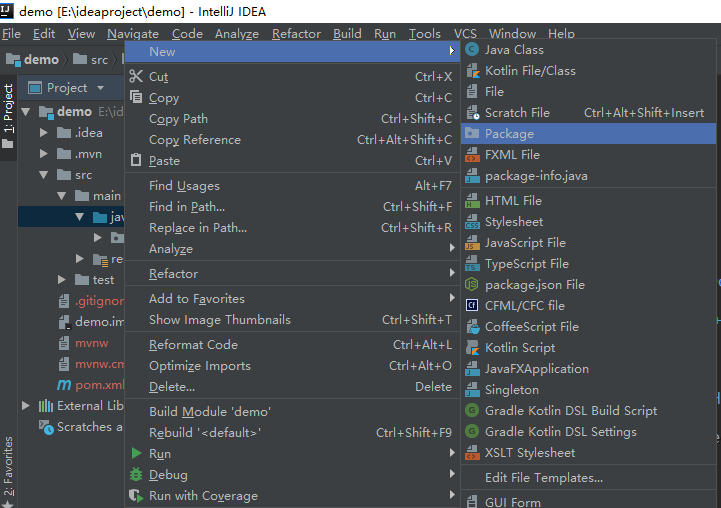Open the VCS menu
This screenshot has width=721, height=508.
[465, 34]
